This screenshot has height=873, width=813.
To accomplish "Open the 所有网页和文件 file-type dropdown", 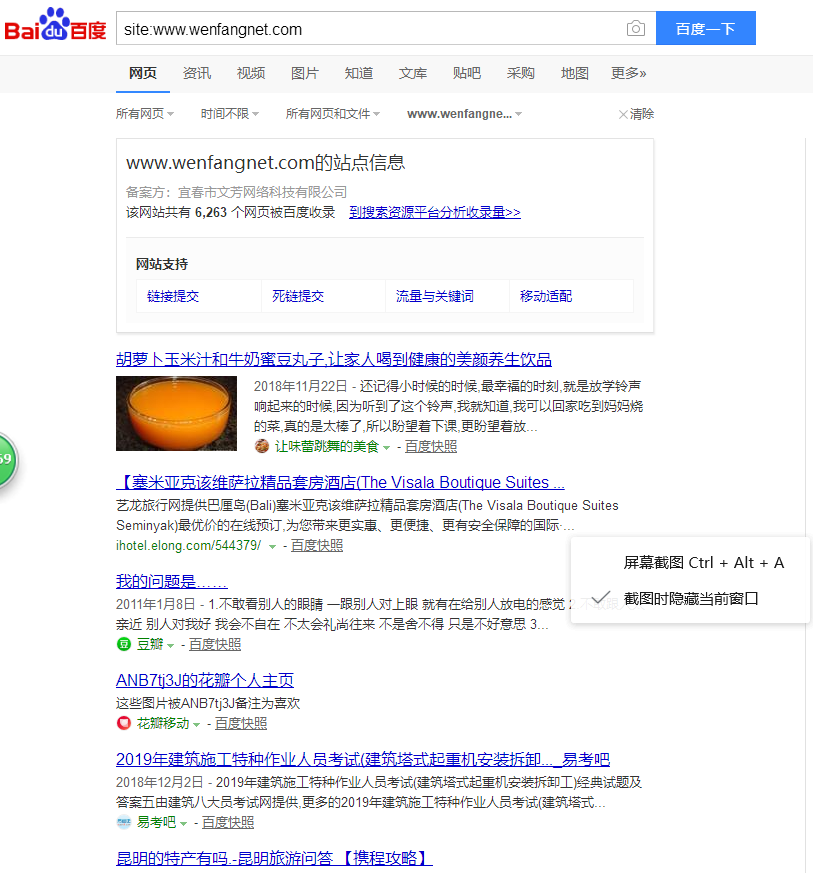I will pyautogui.click(x=332, y=114).
